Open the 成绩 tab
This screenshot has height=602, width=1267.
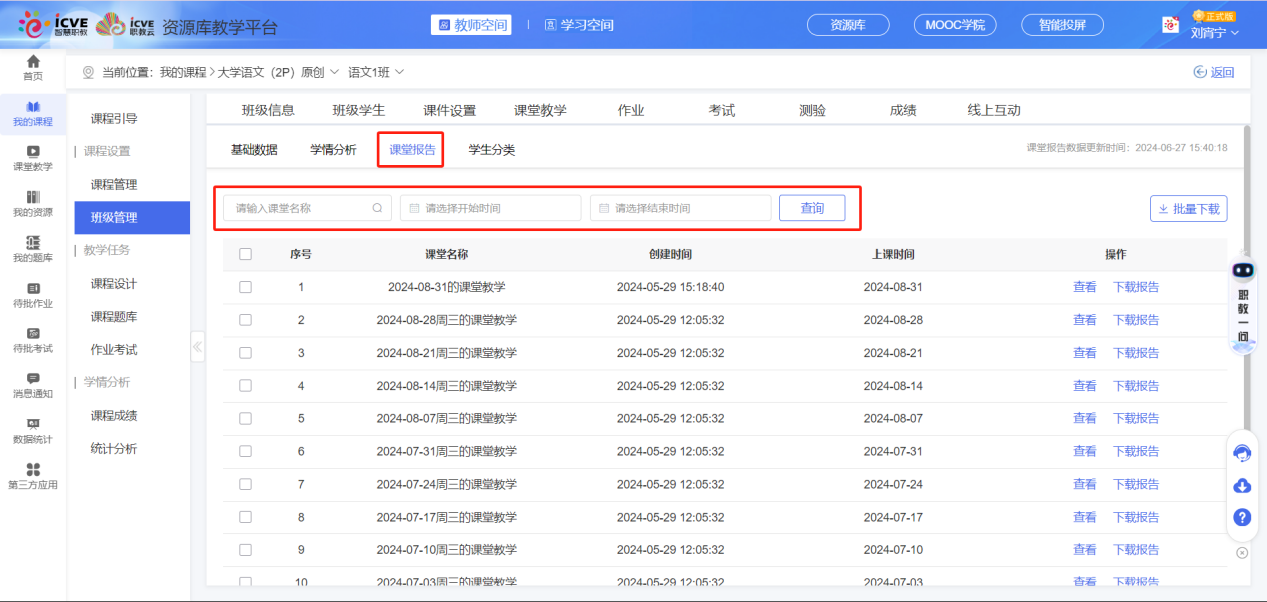pos(902,110)
